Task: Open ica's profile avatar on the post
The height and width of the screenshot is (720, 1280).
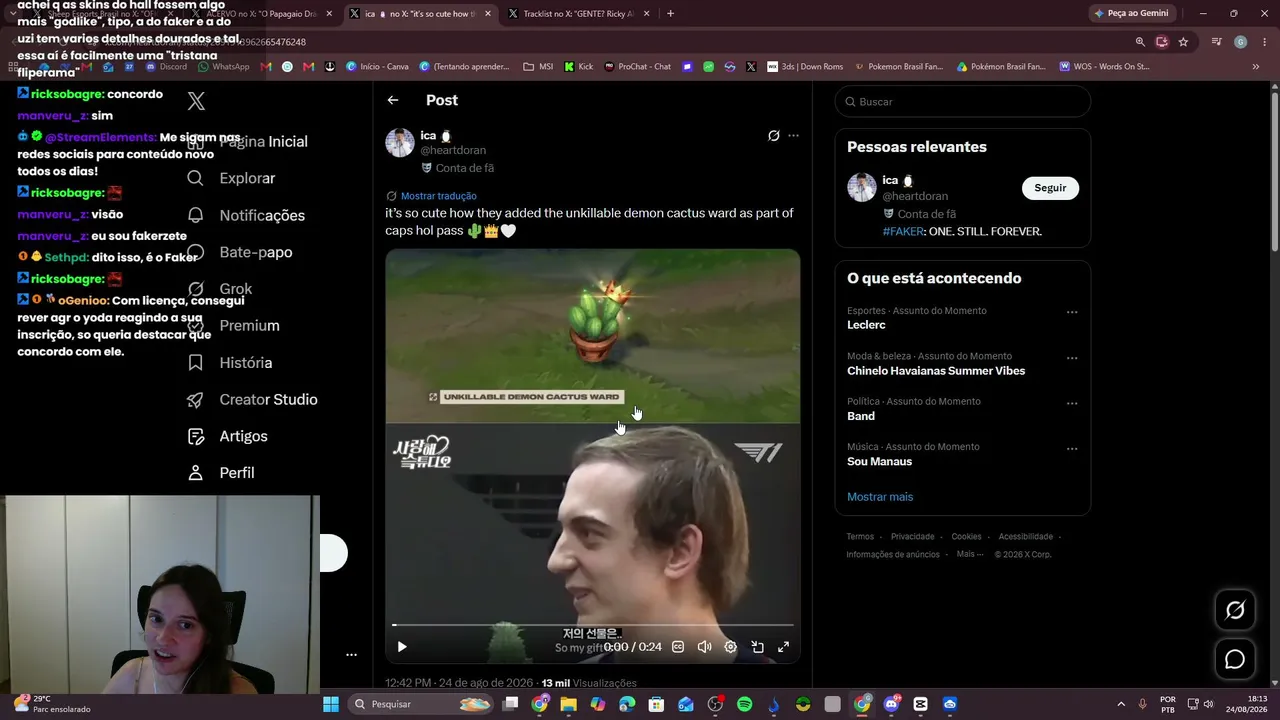Action: point(400,142)
